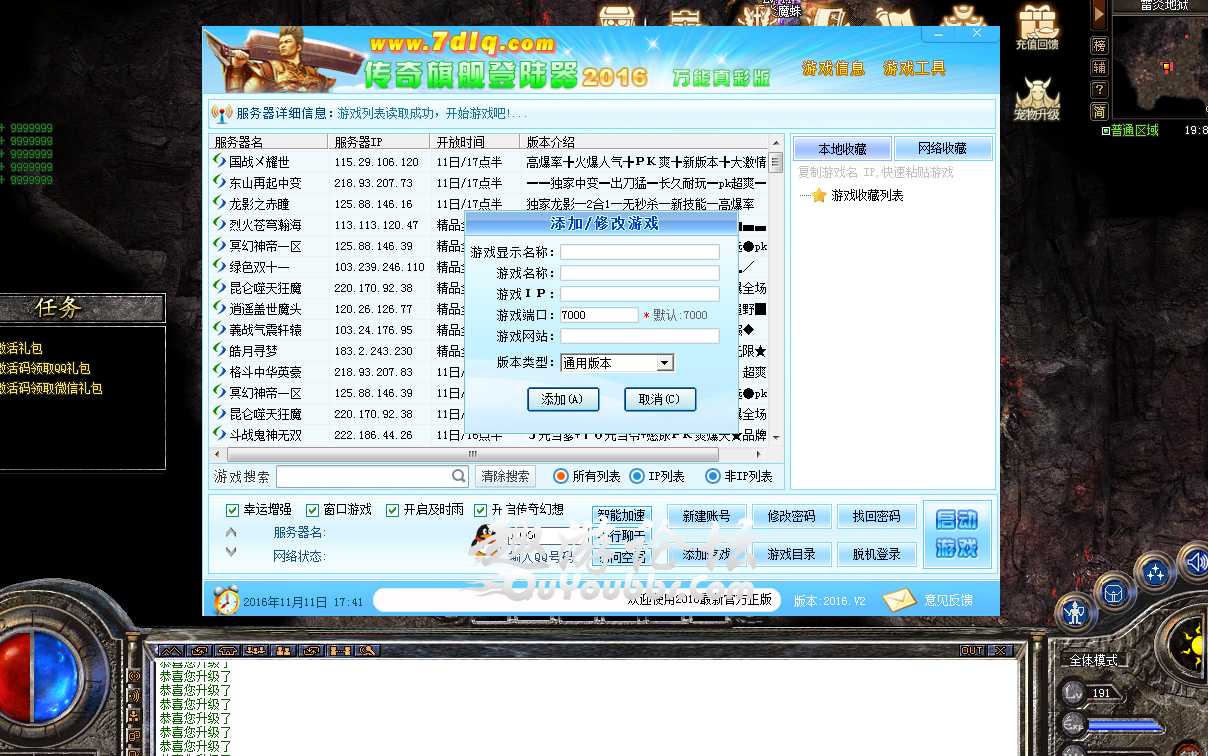This screenshot has height=756, width=1208.
Task: Select the IP列表 radio button
Action: (637, 476)
